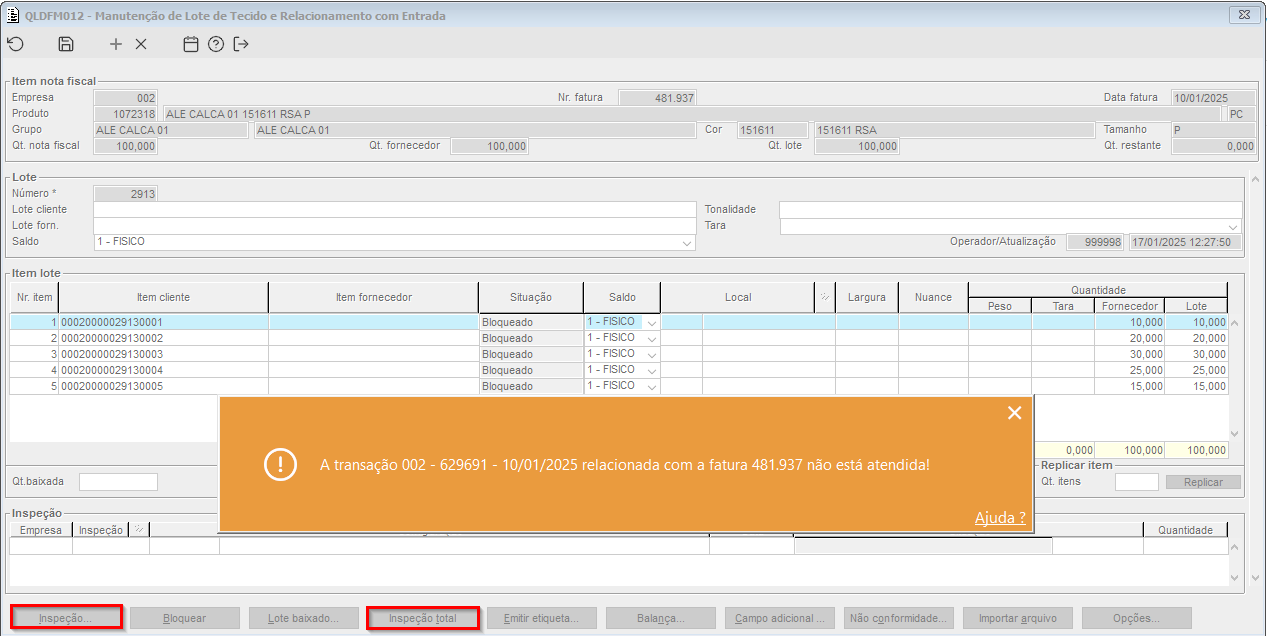Focus the Lote cliente input field
This screenshot has height=636, width=1267.
(395, 210)
